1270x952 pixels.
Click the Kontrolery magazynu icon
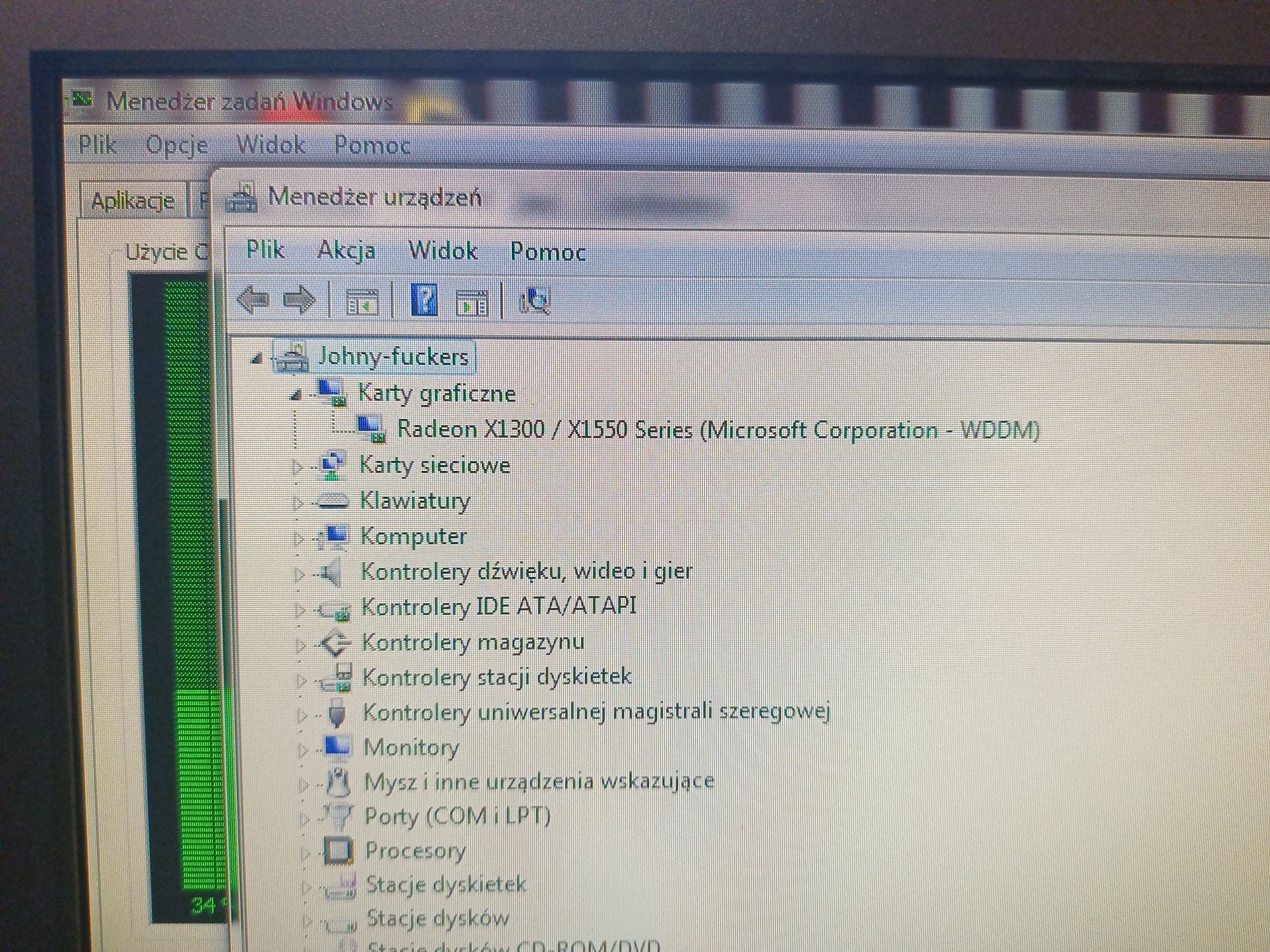tap(335, 643)
